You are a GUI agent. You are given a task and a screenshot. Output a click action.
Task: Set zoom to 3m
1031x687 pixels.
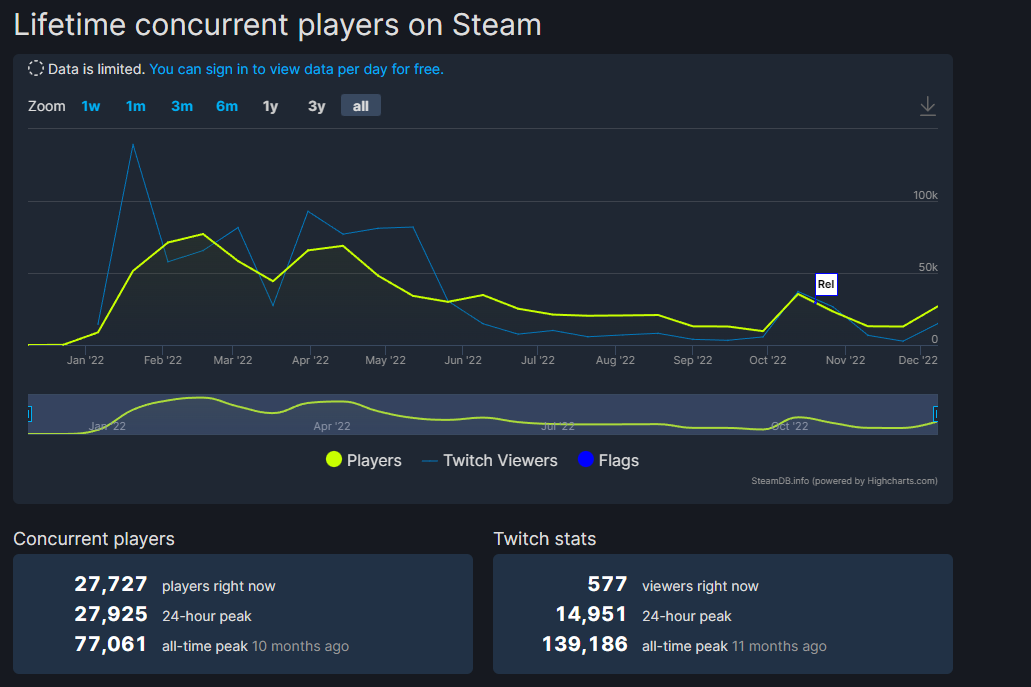[x=181, y=106]
